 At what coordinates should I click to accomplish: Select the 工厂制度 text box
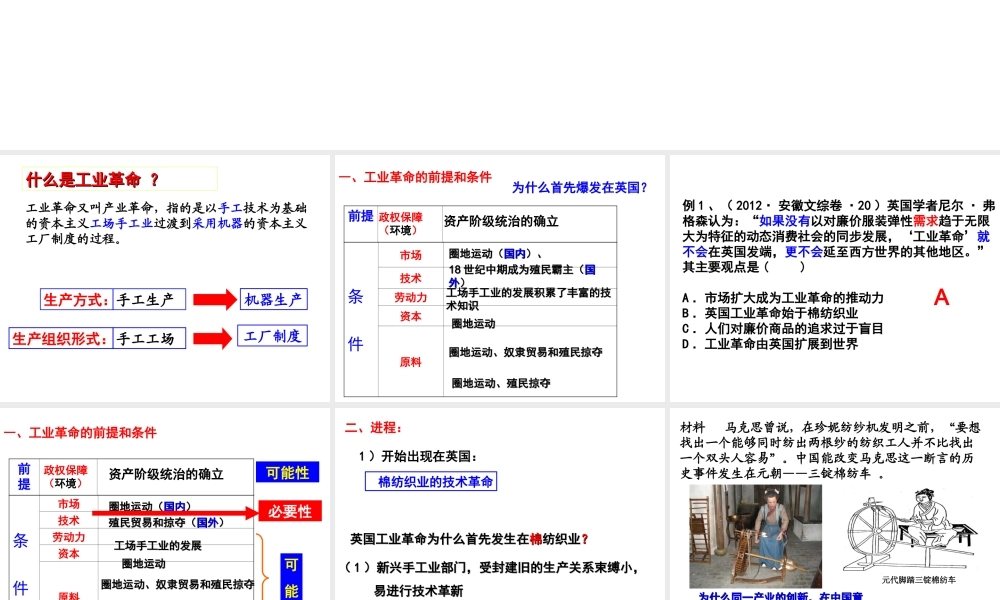(x=273, y=336)
